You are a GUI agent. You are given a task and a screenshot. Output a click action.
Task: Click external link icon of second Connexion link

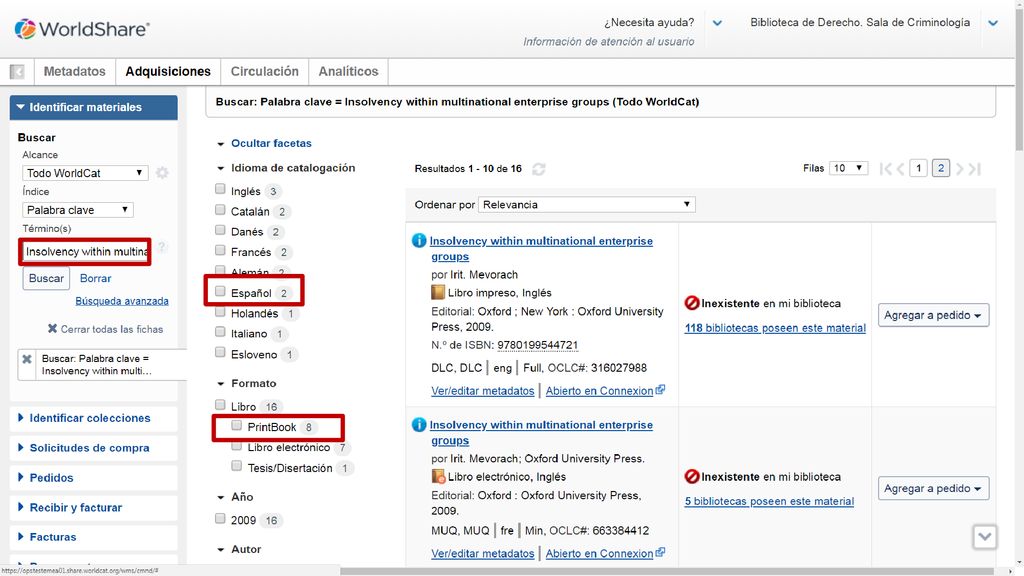click(660, 552)
